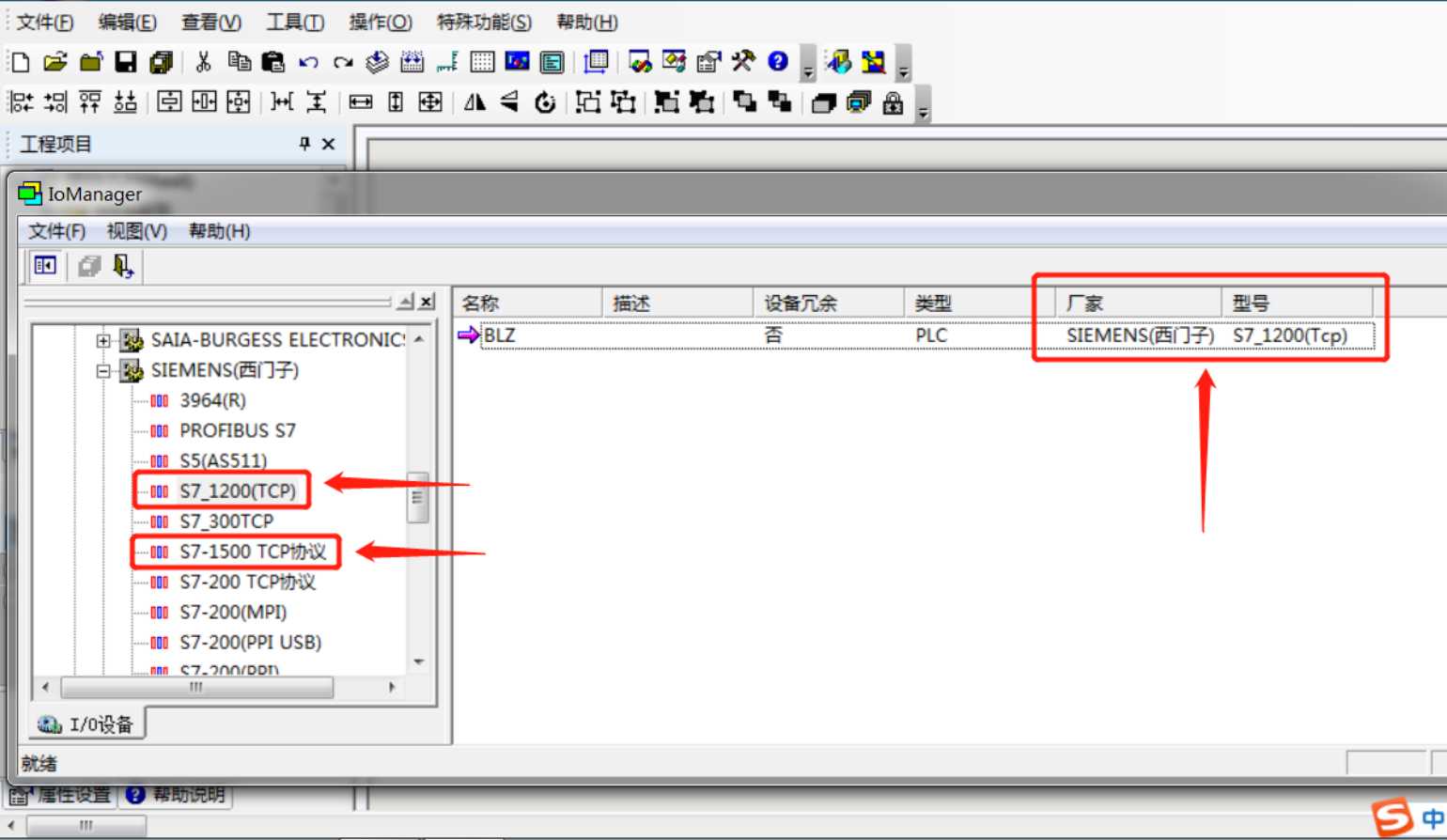1447x840 pixels.
Task: Click the Open folder icon in main toolbar
Action: [55, 62]
